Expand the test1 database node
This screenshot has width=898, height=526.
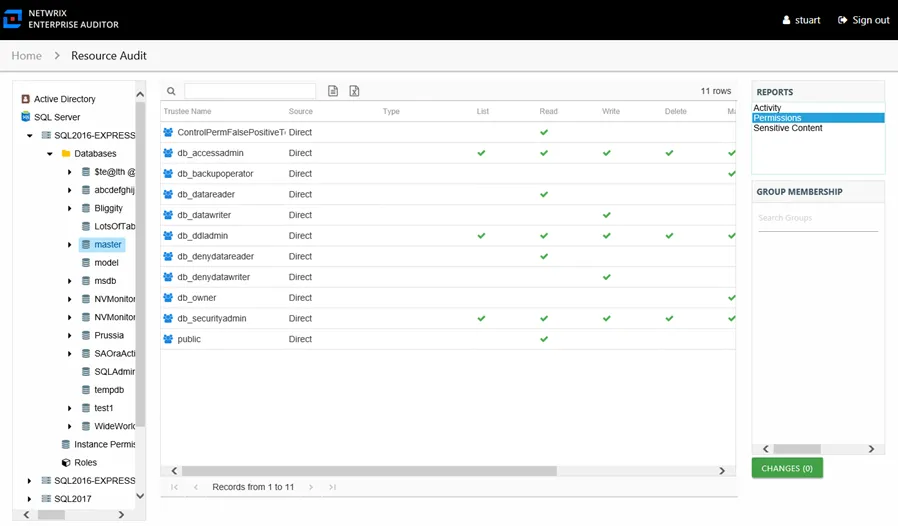pyautogui.click(x=69, y=408)
